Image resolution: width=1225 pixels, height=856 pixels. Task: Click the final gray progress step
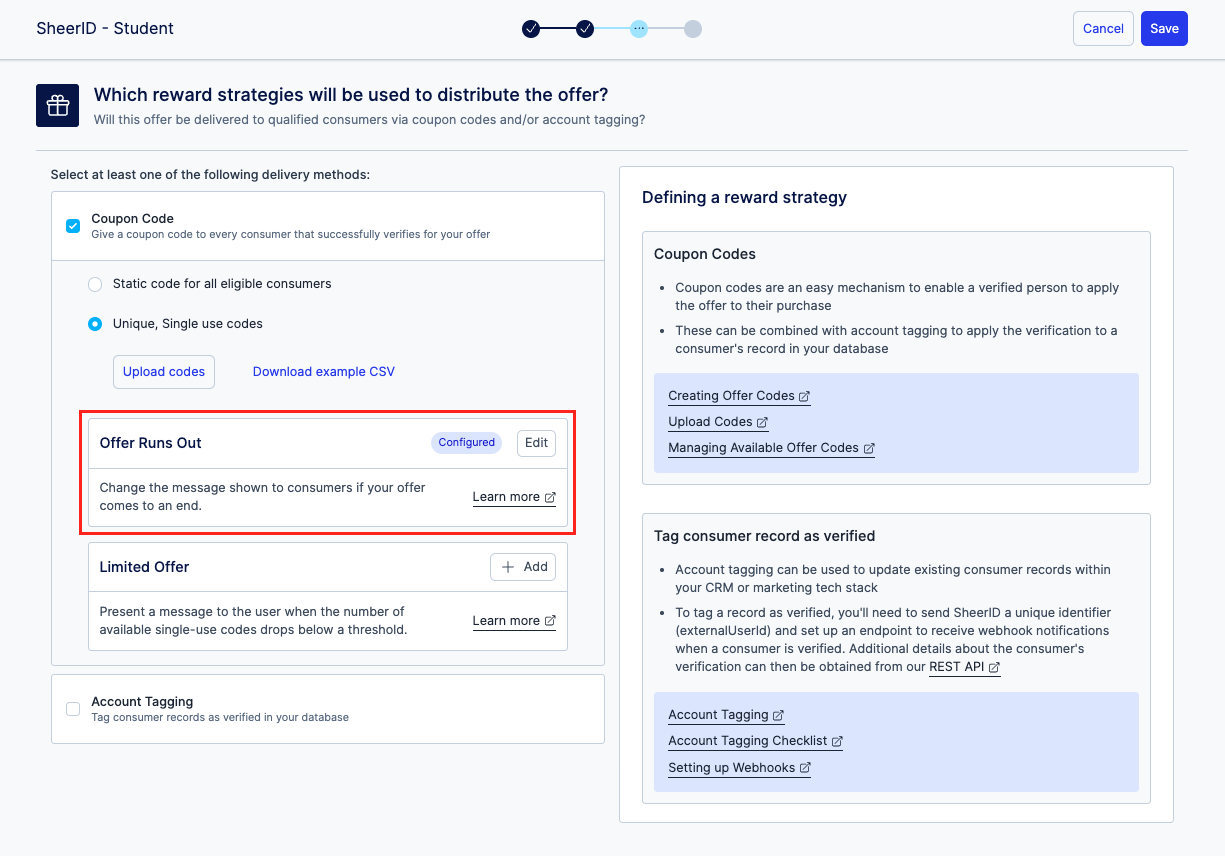693,29
